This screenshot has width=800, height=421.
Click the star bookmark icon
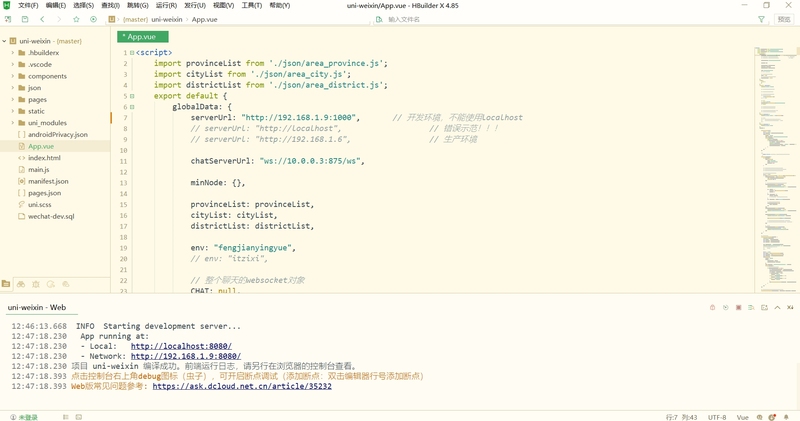tap(77, 19)
